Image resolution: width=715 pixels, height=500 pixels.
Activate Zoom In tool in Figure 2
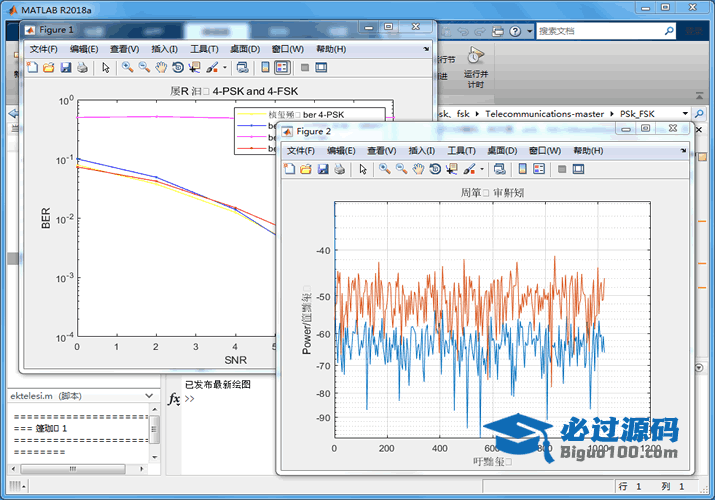tap(385, 169)
